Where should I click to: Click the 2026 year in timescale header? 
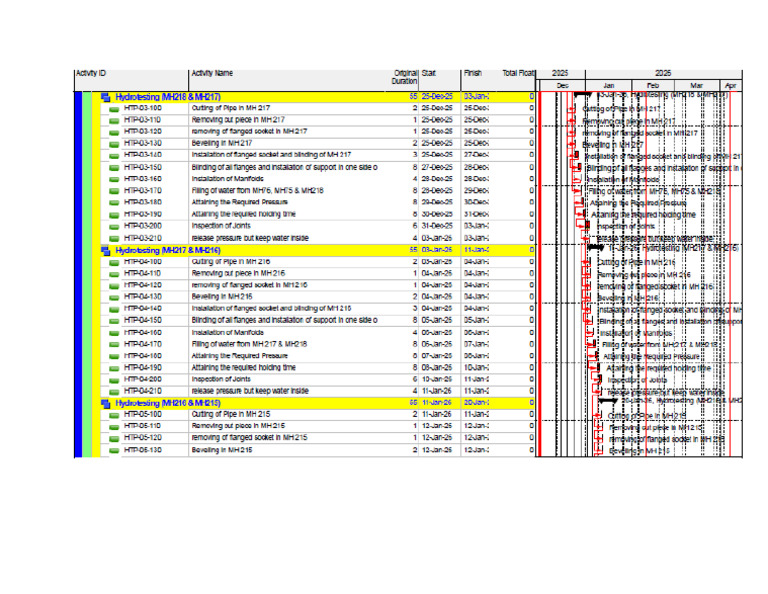663,73
